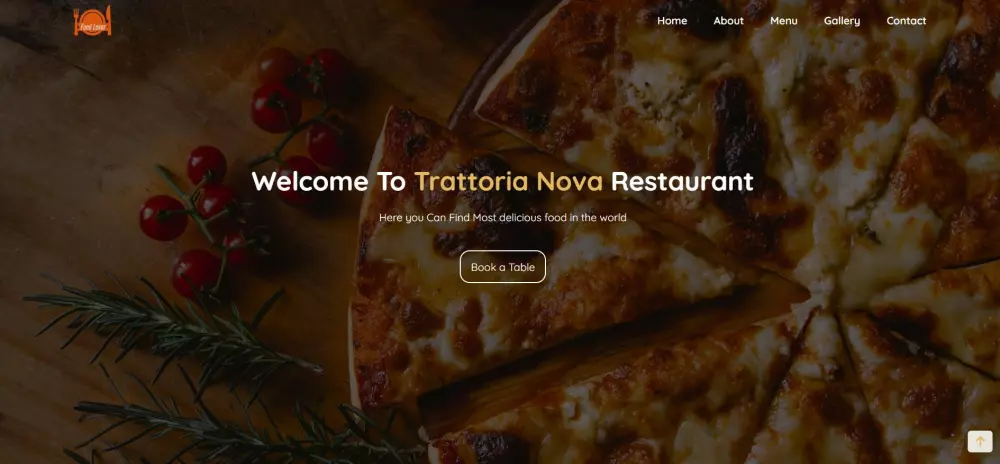
Task: Open the About section
Action: (728, 20)
